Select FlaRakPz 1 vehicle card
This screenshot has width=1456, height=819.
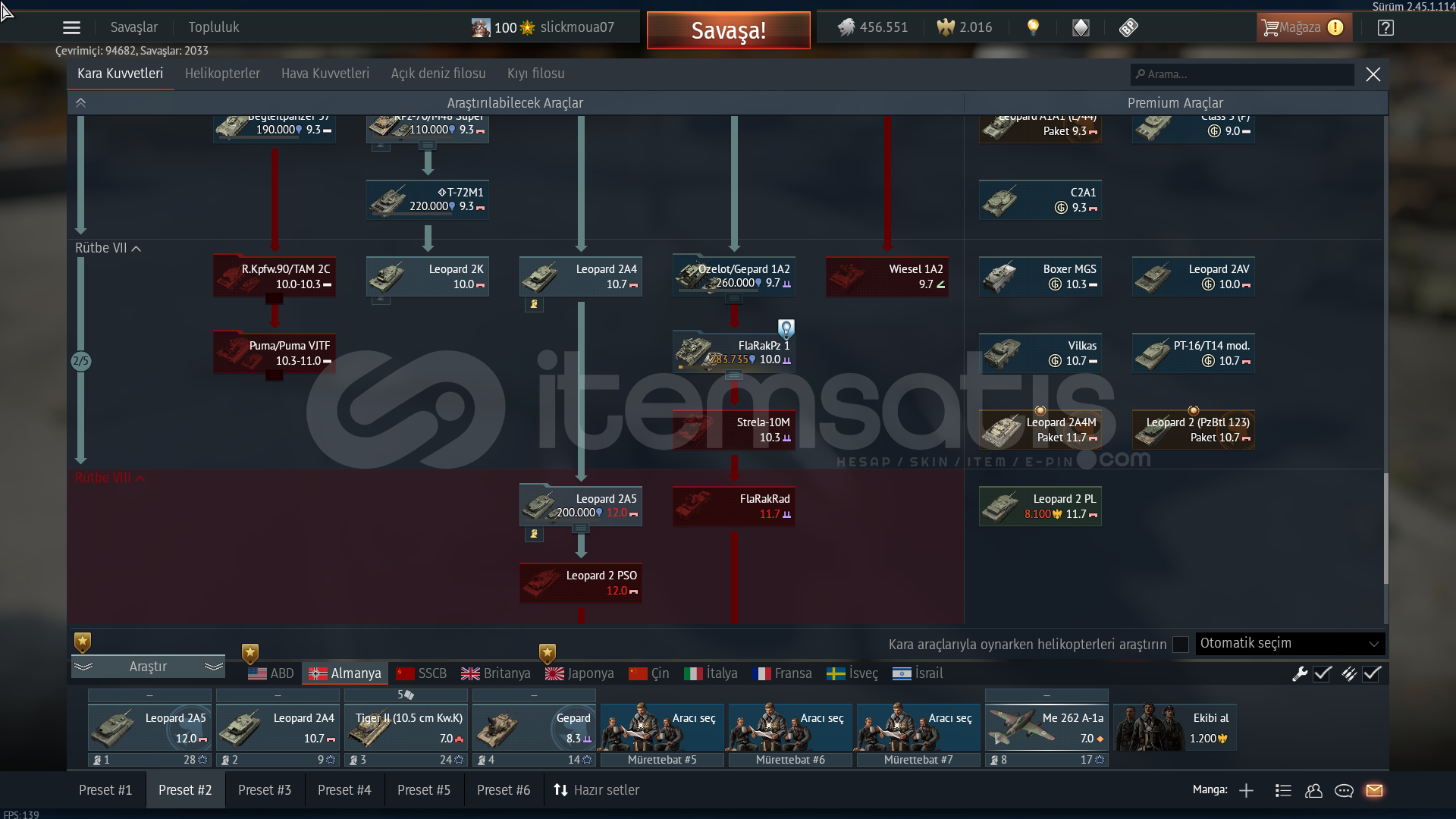(734, 353)
